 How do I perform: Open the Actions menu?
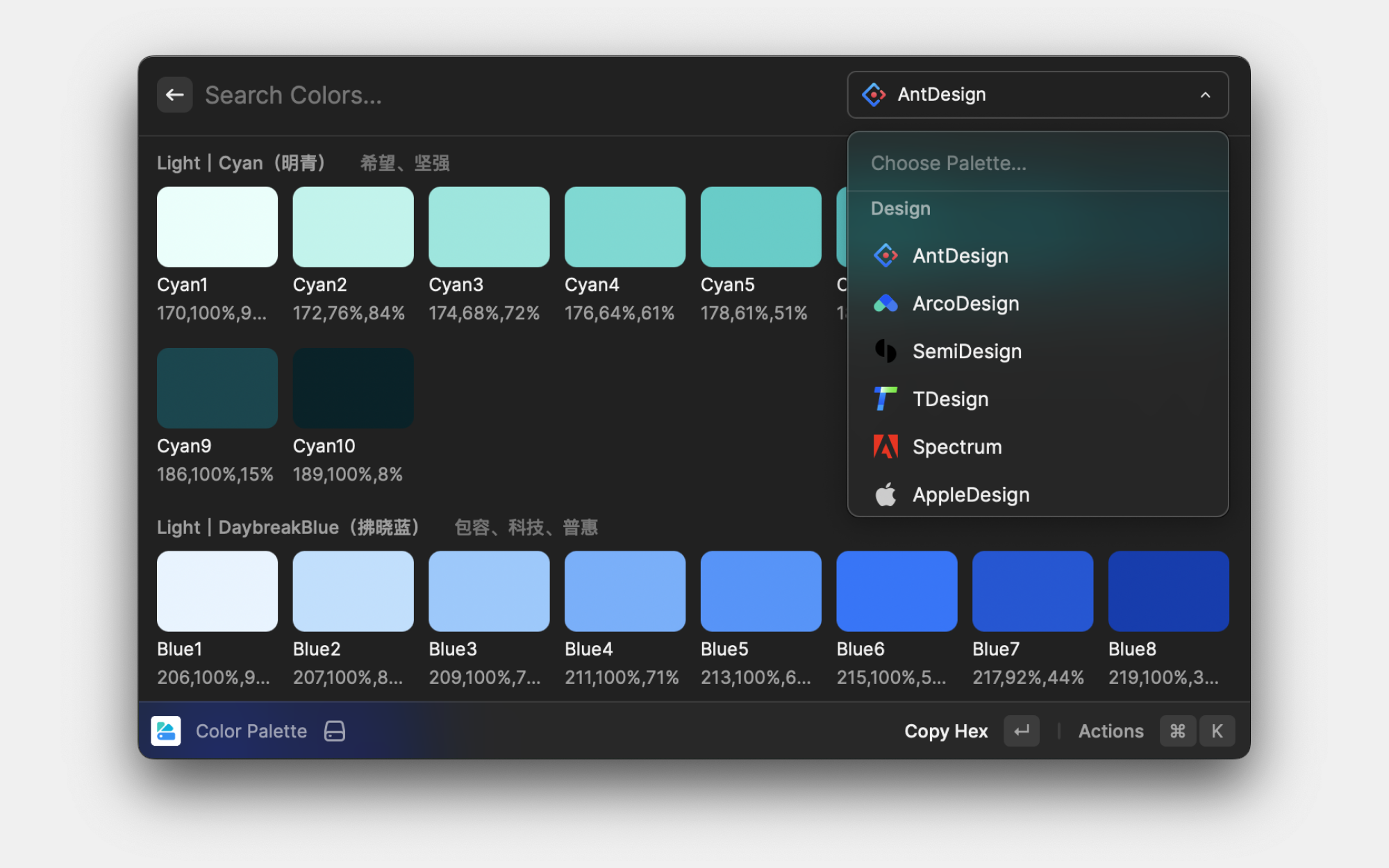(x=1111, y=731)
